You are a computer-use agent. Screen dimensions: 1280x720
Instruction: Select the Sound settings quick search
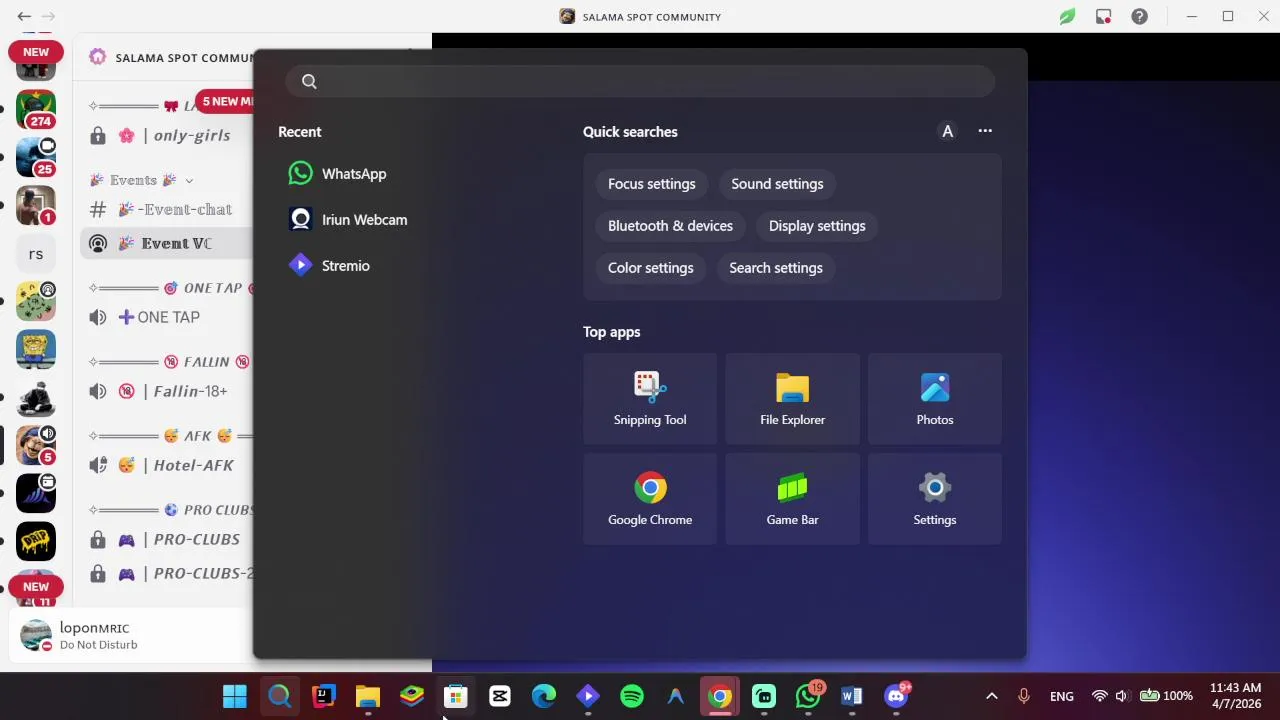click(777, 184)
